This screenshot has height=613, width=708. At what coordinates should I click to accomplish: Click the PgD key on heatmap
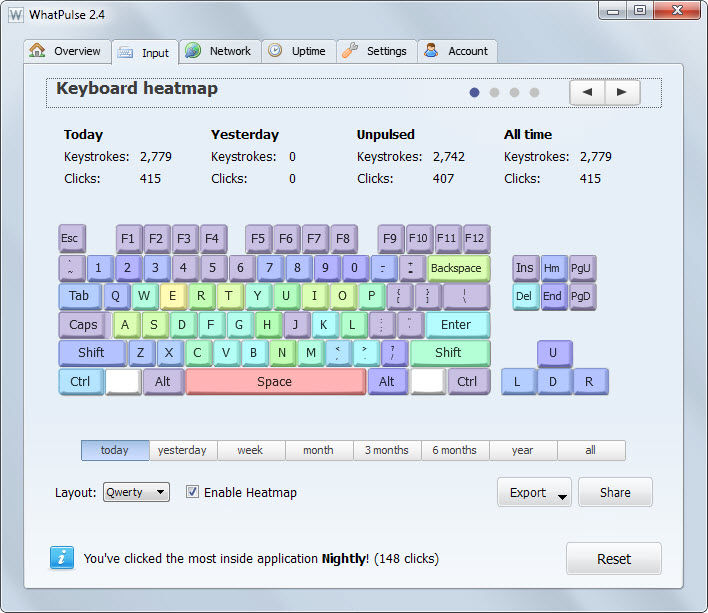point(582,296)
